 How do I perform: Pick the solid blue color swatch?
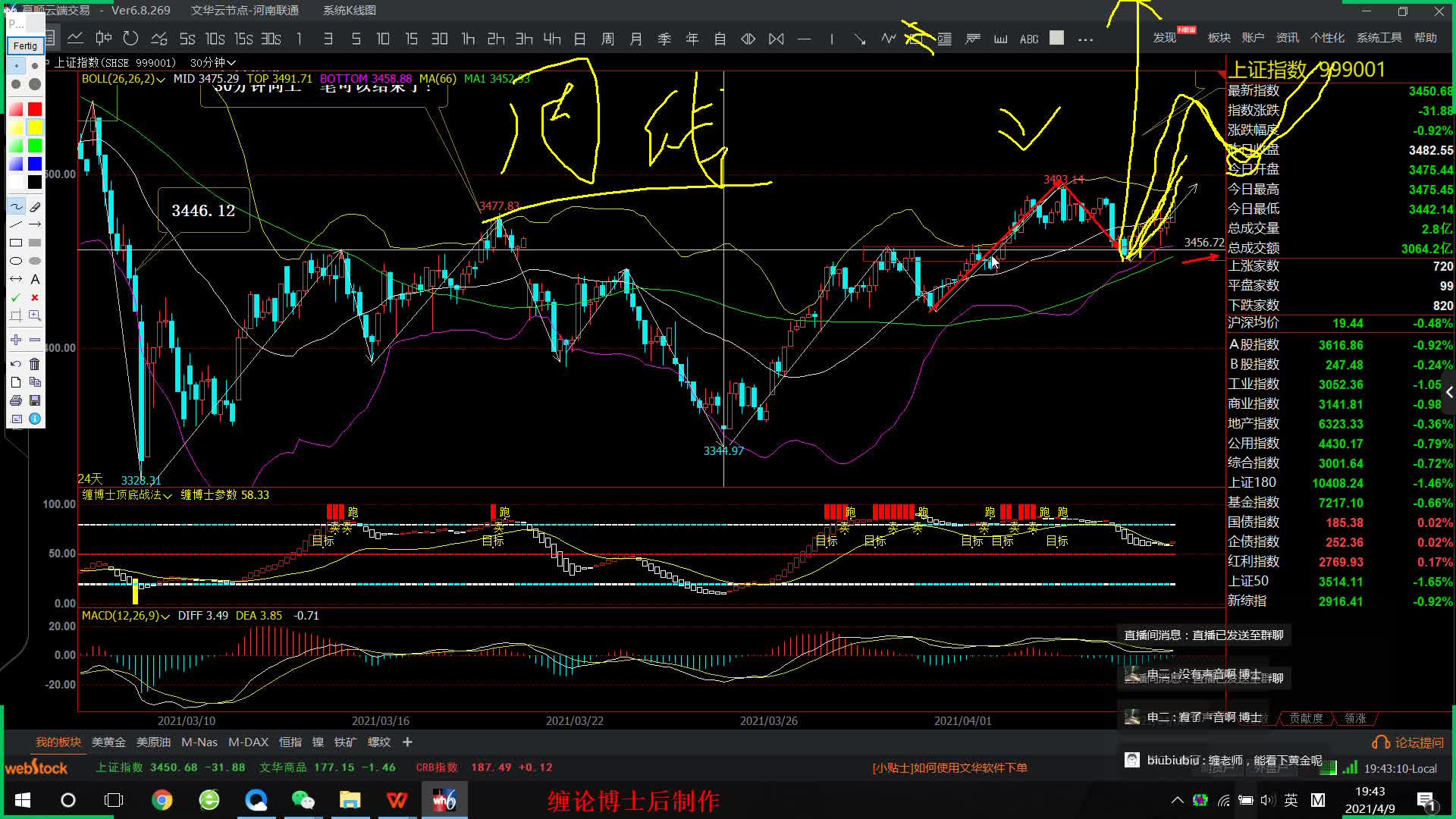(35, 164)
